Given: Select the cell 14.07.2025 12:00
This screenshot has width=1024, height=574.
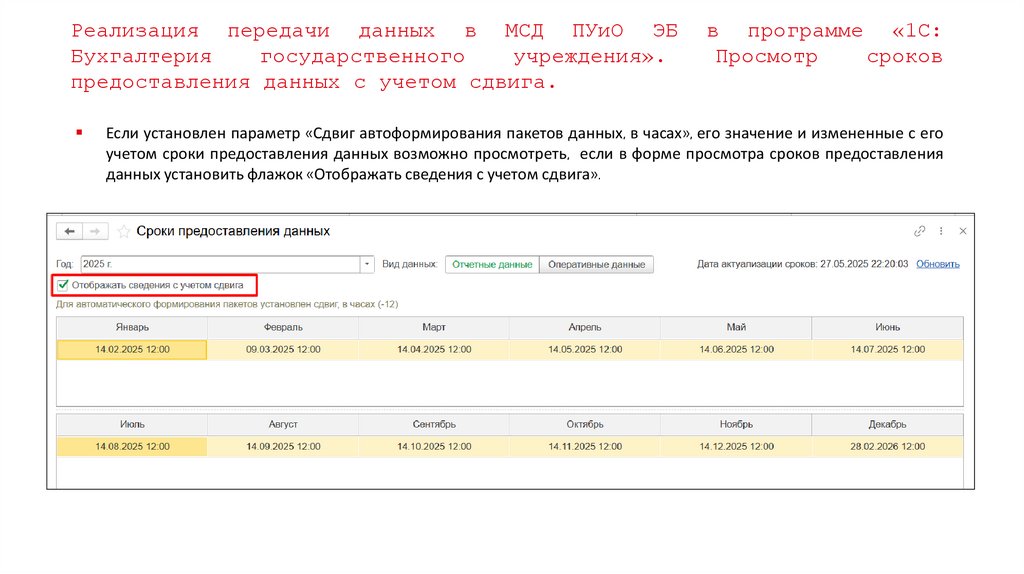Looking at the screenshot, I should (888, 349).
